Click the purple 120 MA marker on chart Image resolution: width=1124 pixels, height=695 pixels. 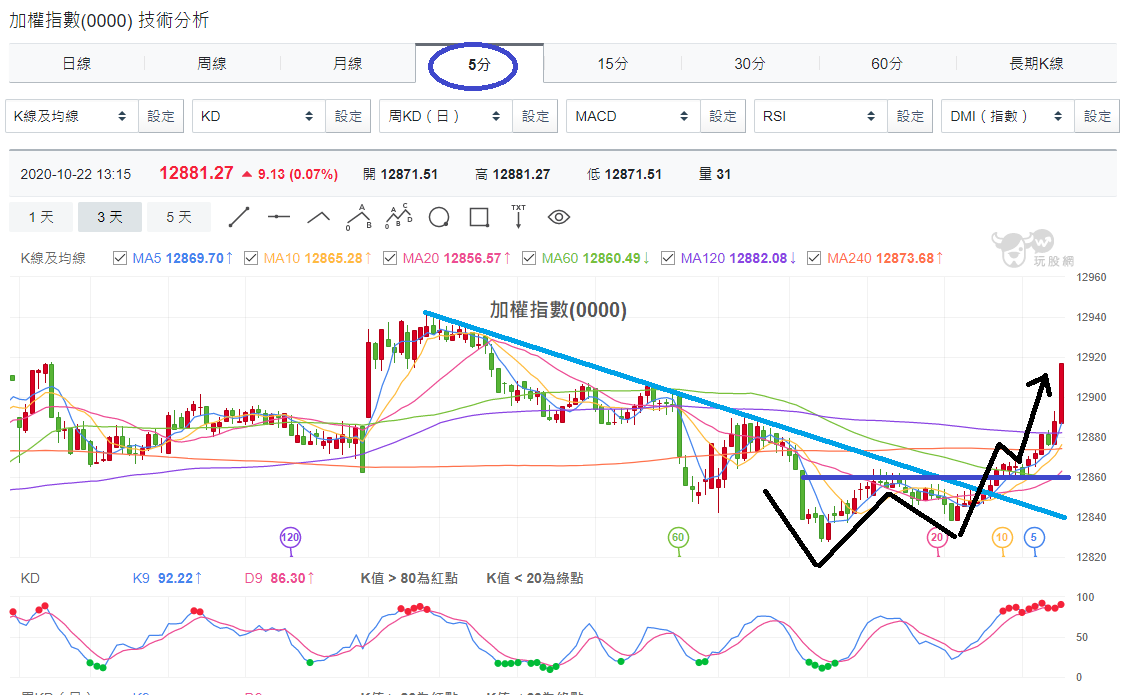click(290, 537)
